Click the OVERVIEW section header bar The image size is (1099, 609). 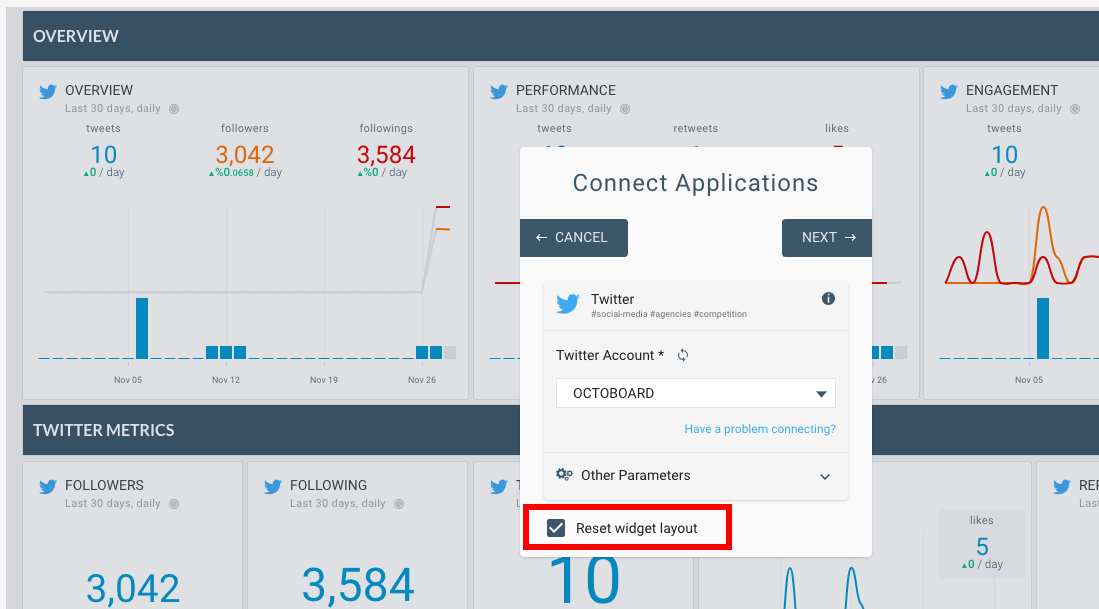pyautogui.click(x=561, y=36)
